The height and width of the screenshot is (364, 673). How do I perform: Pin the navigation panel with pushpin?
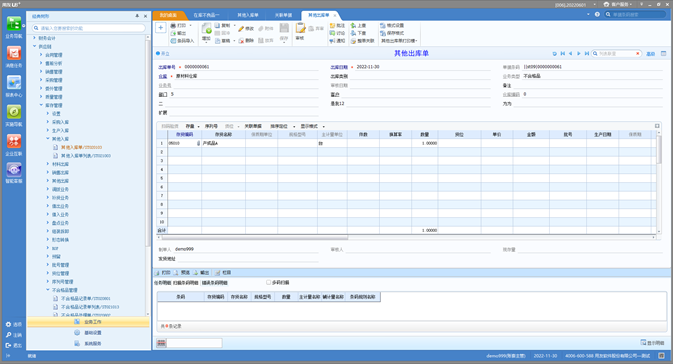[137, 16]
